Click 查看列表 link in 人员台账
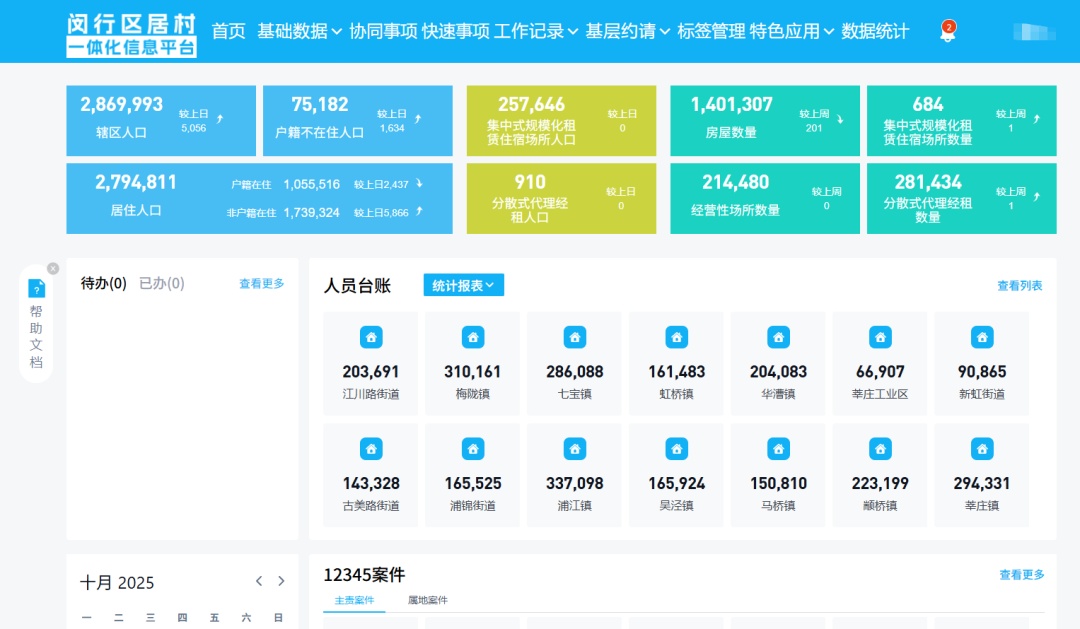Screen dimensions: 1080x629 click(1019, 286)
